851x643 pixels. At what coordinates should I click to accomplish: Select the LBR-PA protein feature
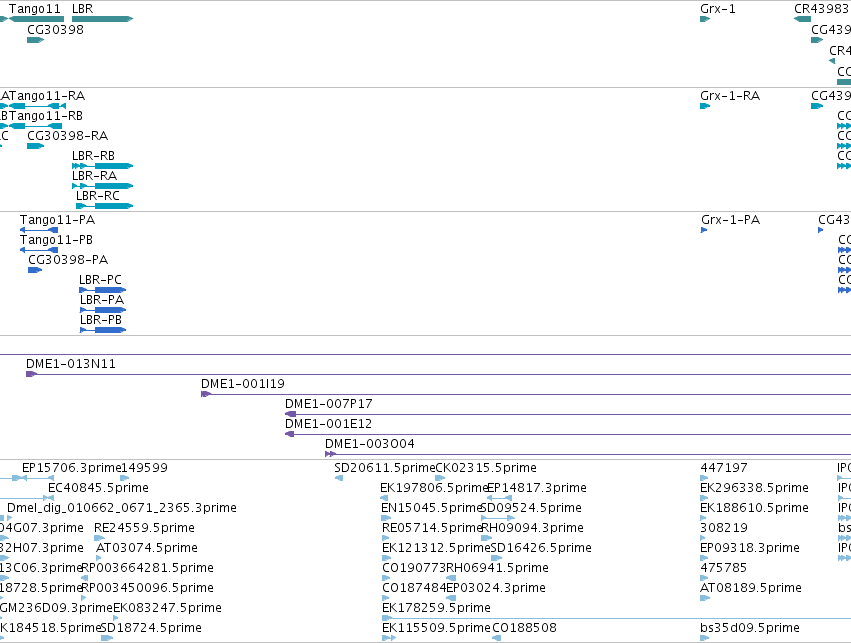point(103,310)
